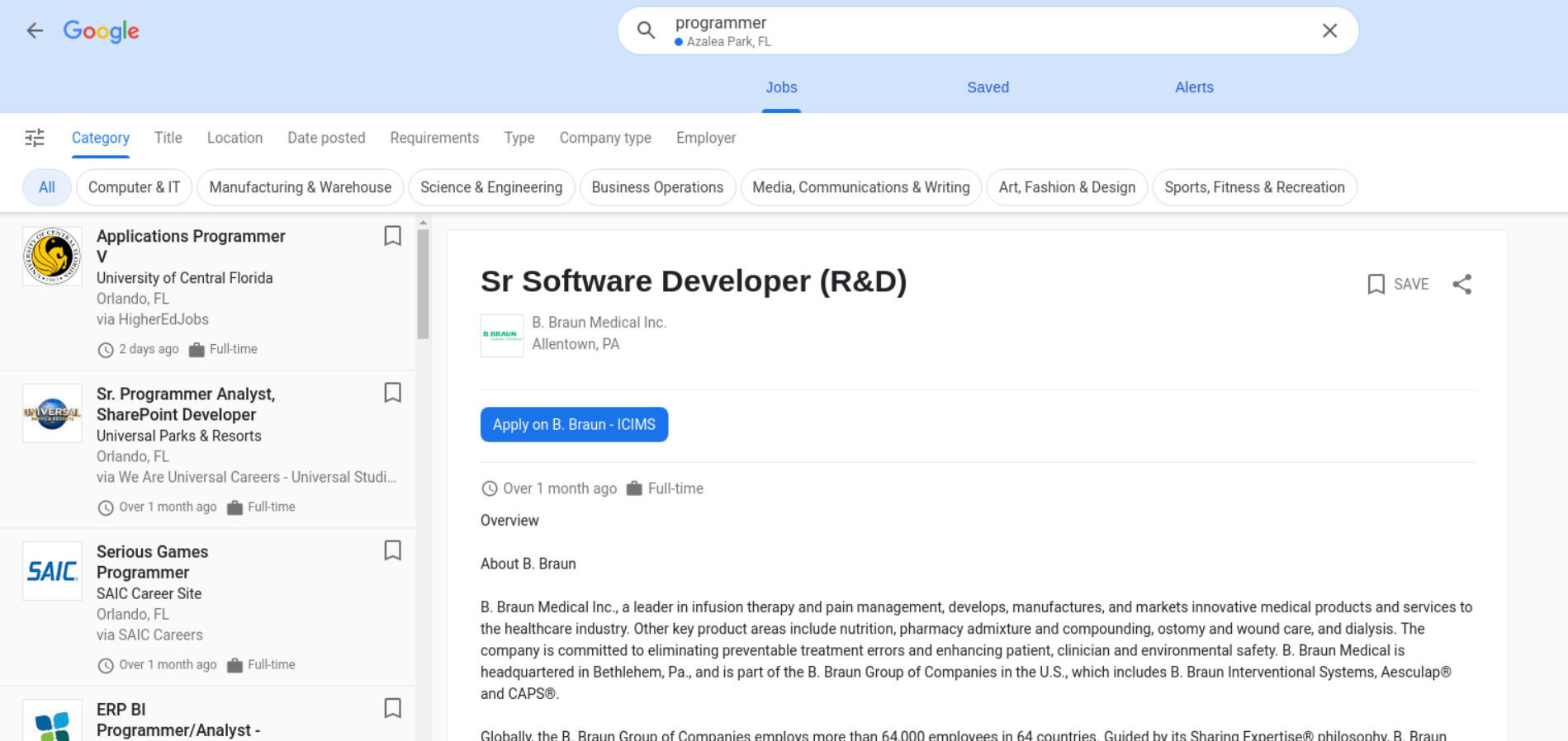
Task: Choose Media, Communications & Writing chip
Action: (x=861, y=187)
